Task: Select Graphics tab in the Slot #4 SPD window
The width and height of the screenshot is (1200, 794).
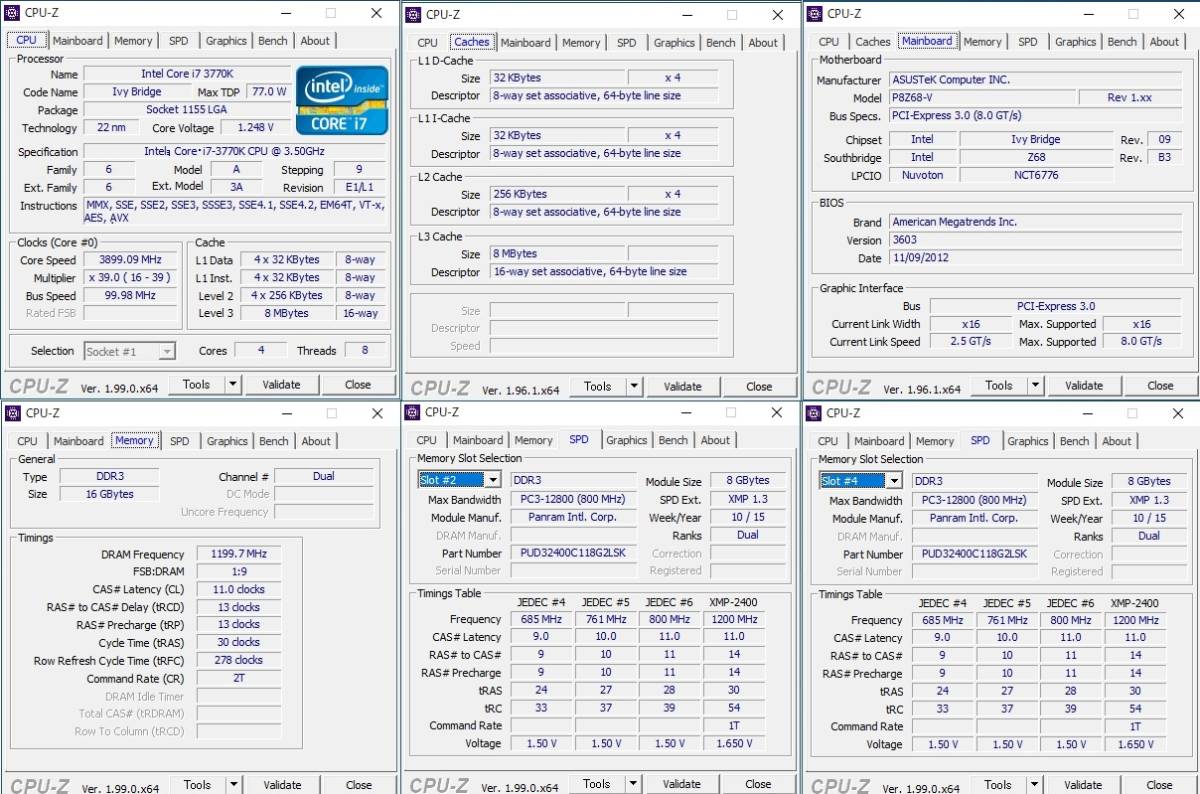Action: click(x=1027, y=441)
